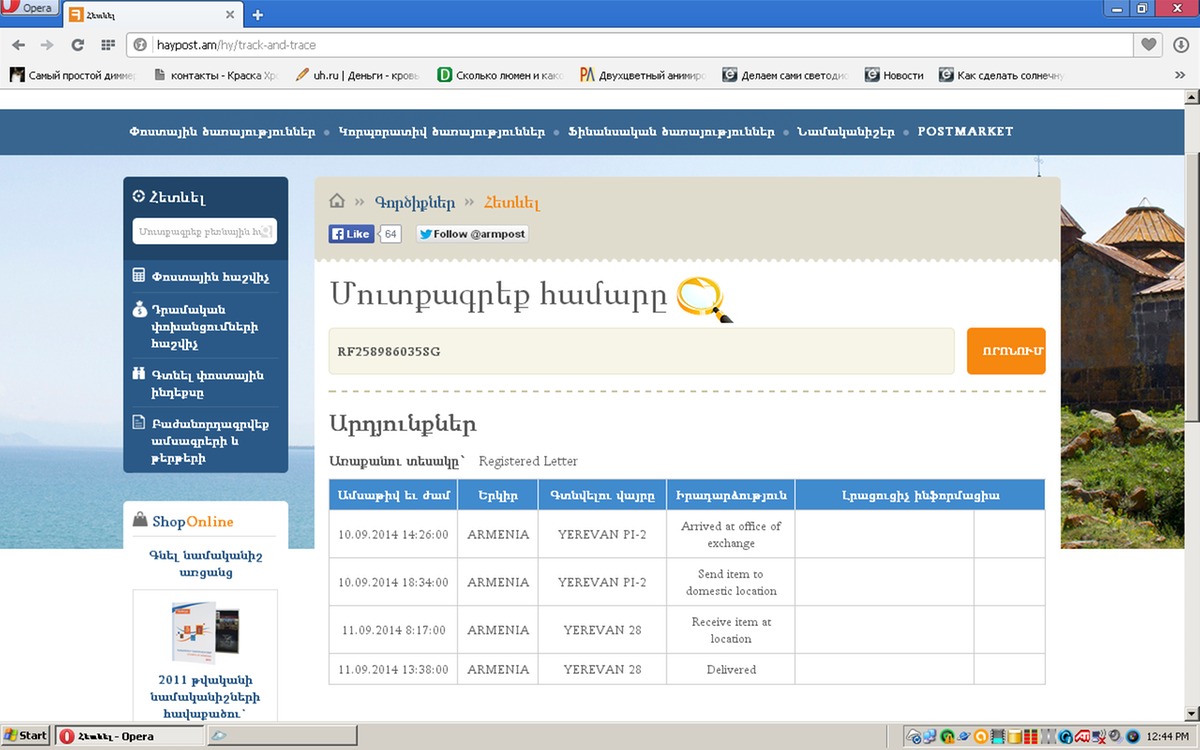
Task: Open the Speed Dial grid icon
Action: (108, 45)
